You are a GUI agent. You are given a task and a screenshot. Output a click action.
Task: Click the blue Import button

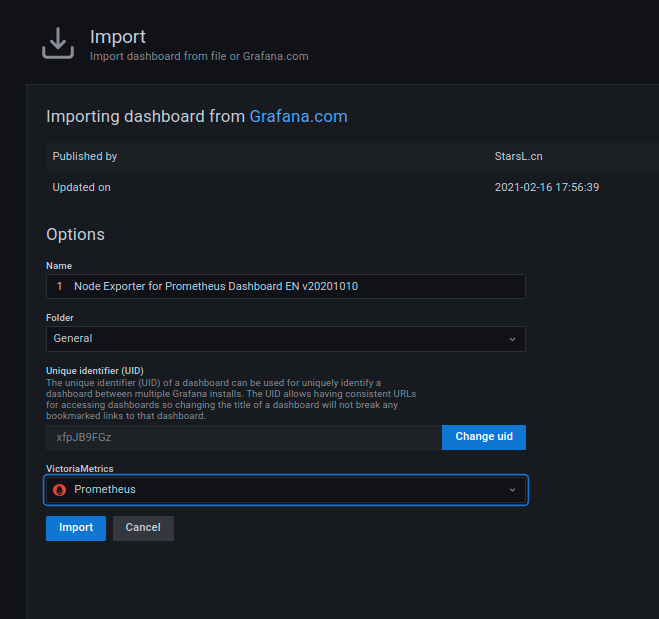pos(76,528)
